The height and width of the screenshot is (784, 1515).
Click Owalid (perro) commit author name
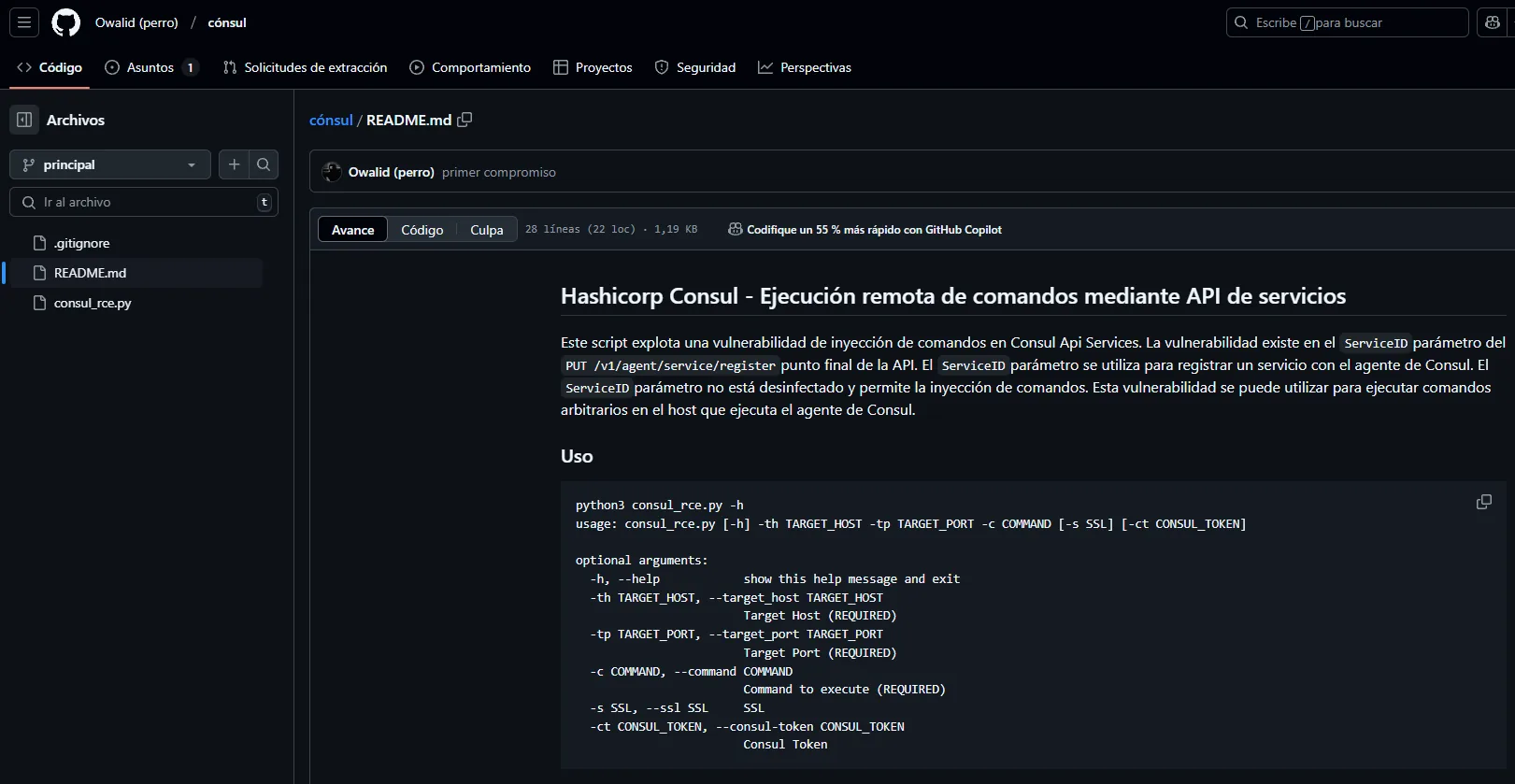click(392, 172)
